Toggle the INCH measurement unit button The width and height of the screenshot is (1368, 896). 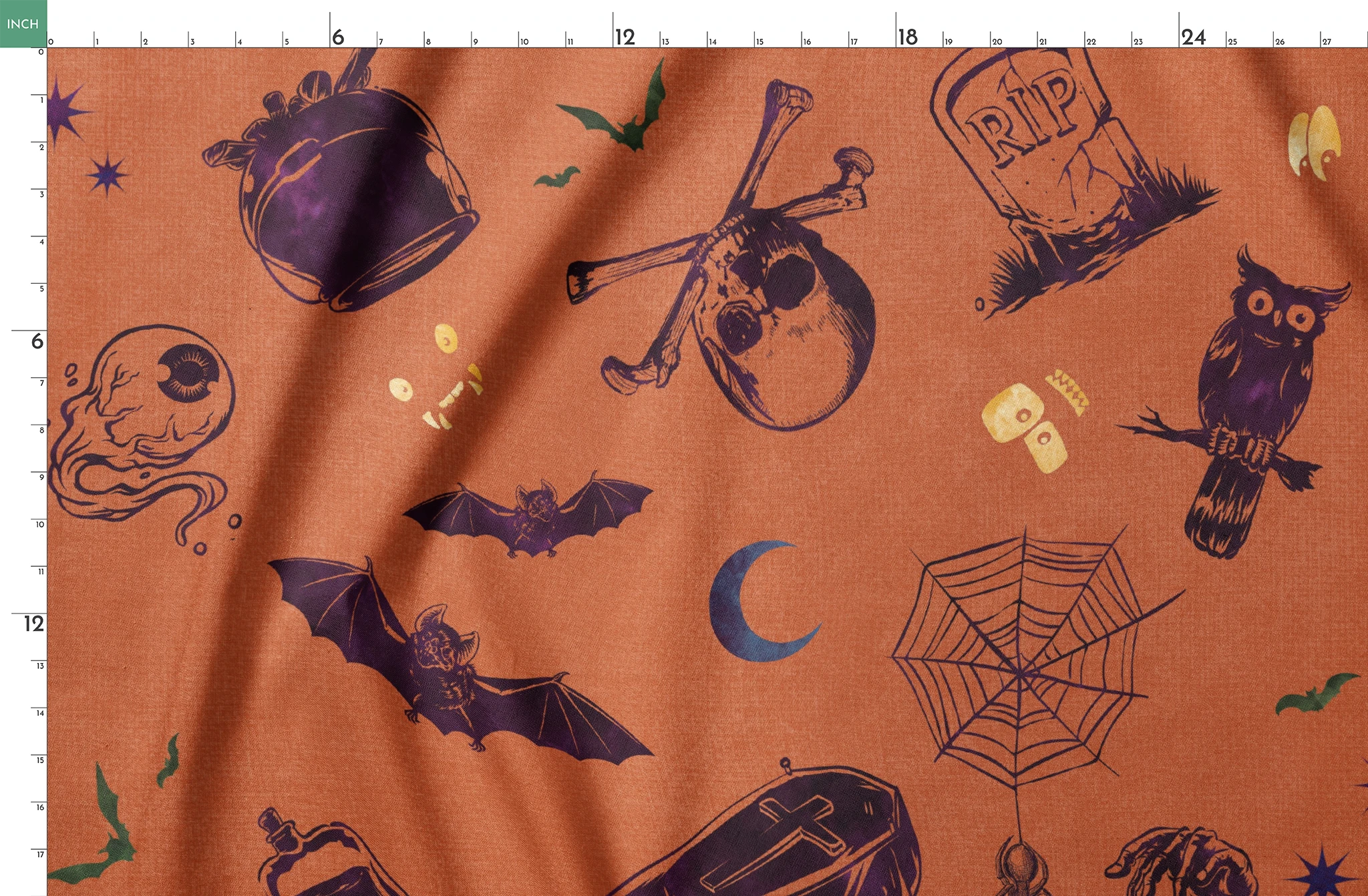pyautogui.click(x=23, y=23)
